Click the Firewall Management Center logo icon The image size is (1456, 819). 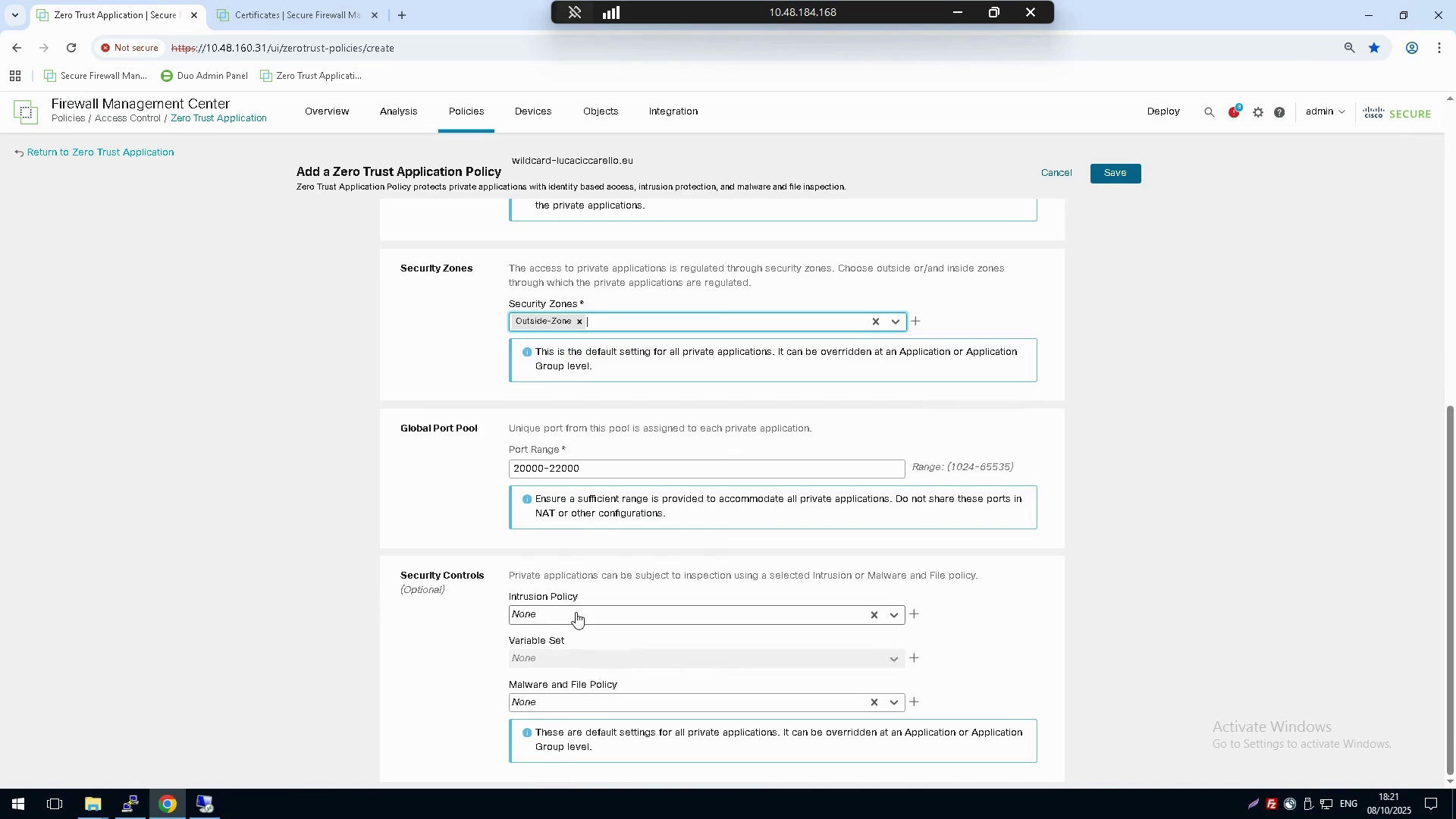pos(25,112)
